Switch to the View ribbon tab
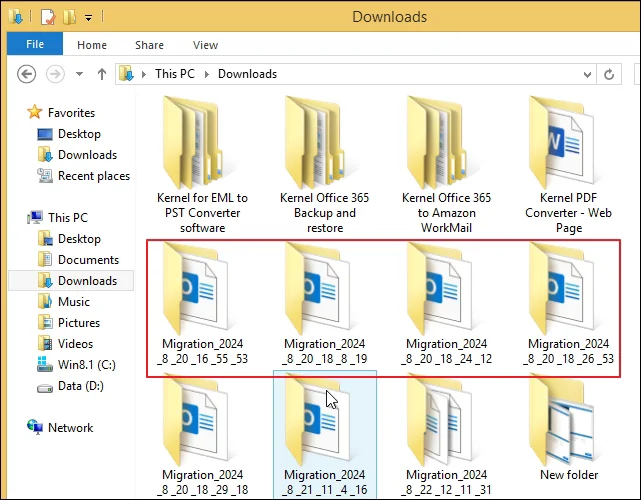This screenshot has width=641, height=500. (205, 45)
